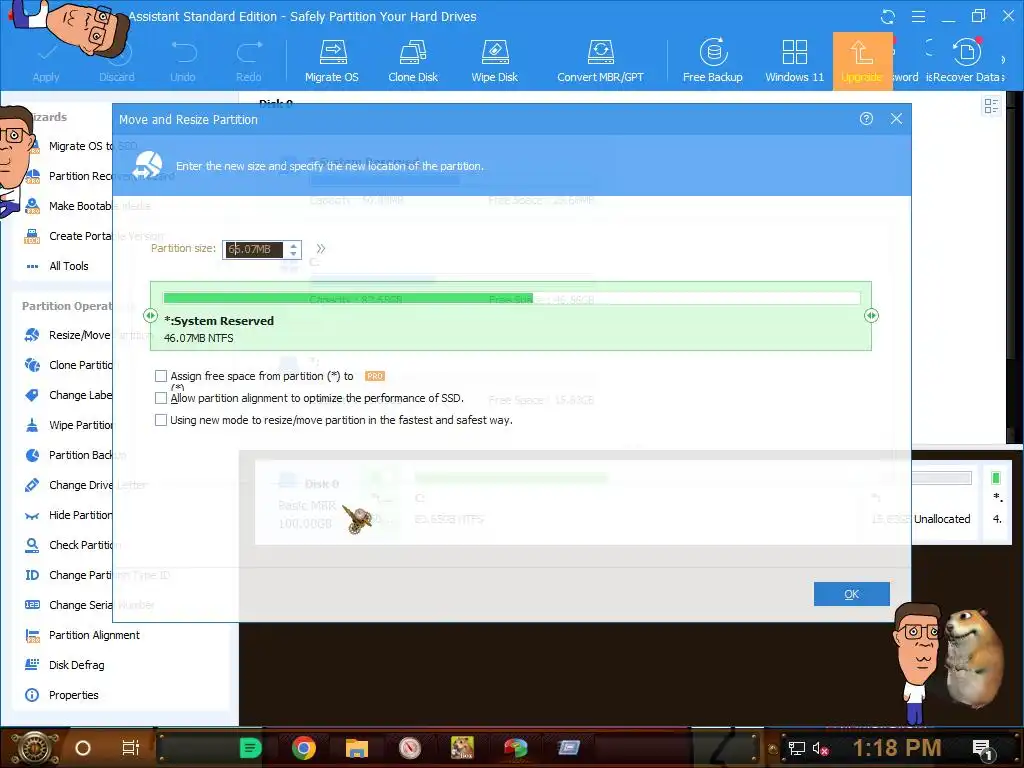Increase partition size with up arrow

(x=293, y=246)
